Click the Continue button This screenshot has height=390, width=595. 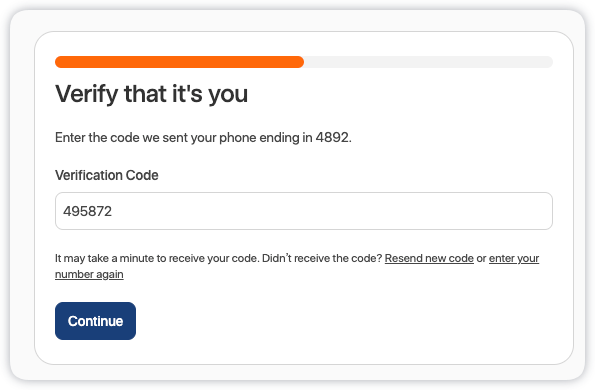click(95, 321)
